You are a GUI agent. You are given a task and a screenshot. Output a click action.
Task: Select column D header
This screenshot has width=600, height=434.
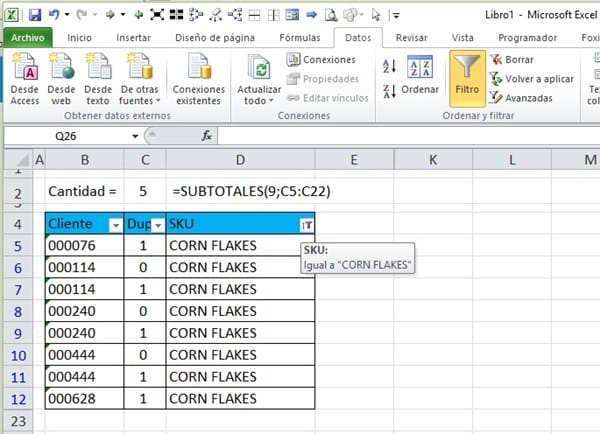(240, 160)
